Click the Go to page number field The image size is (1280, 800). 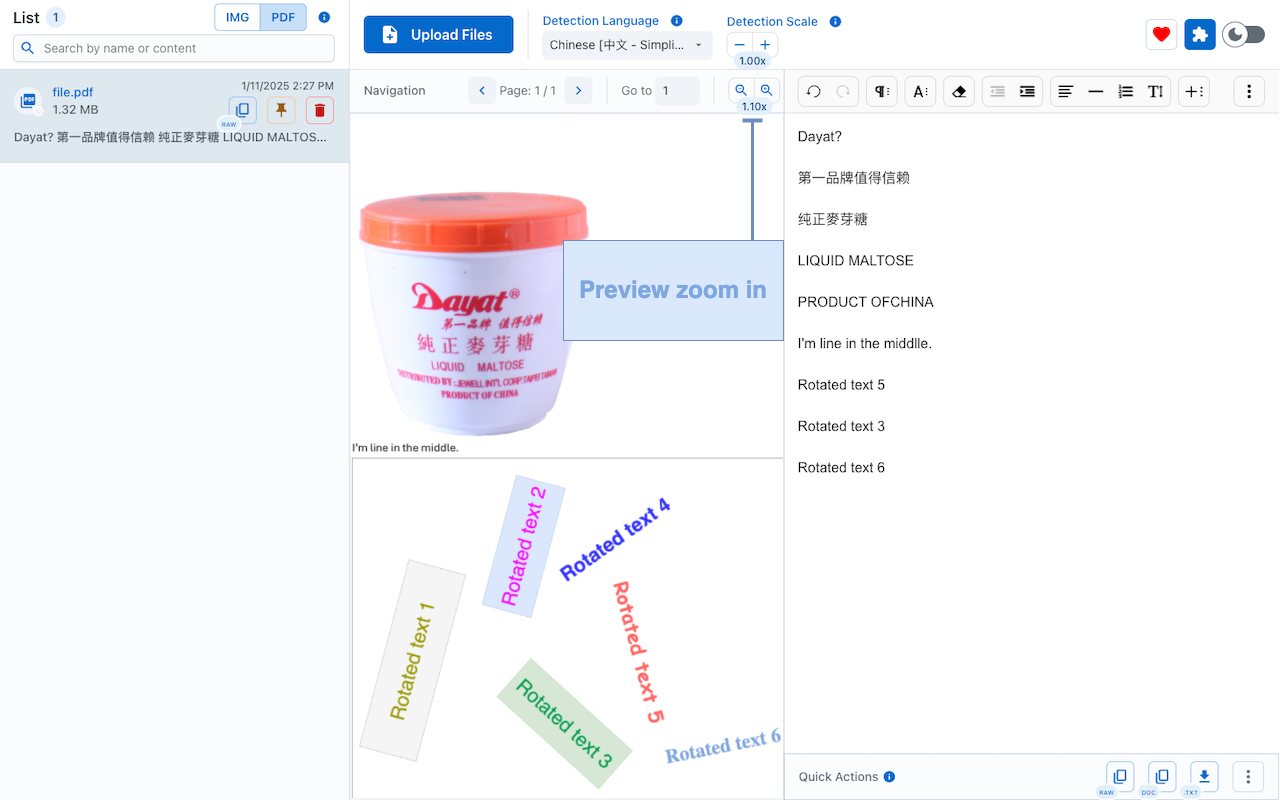678,91
